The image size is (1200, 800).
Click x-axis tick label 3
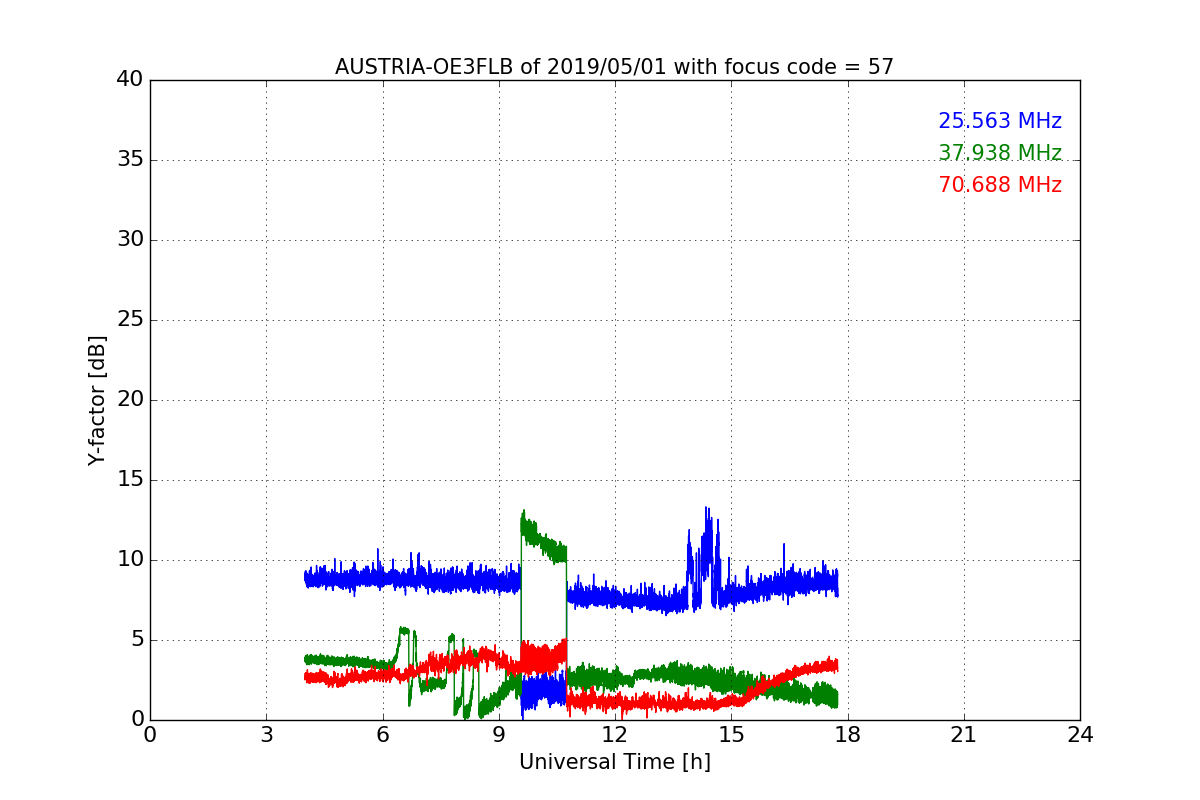266,735
